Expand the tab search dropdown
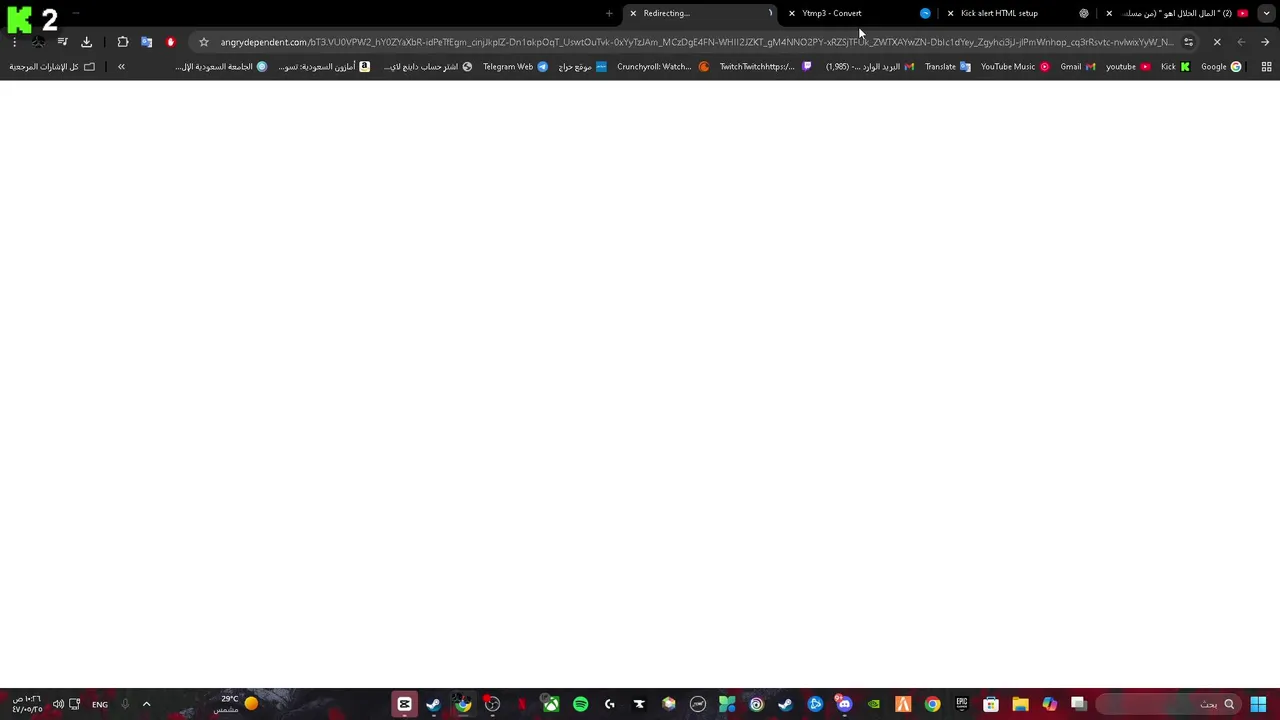This screenshot has height=720, width=1280. pyautogui.click(x=1266, y=13)
